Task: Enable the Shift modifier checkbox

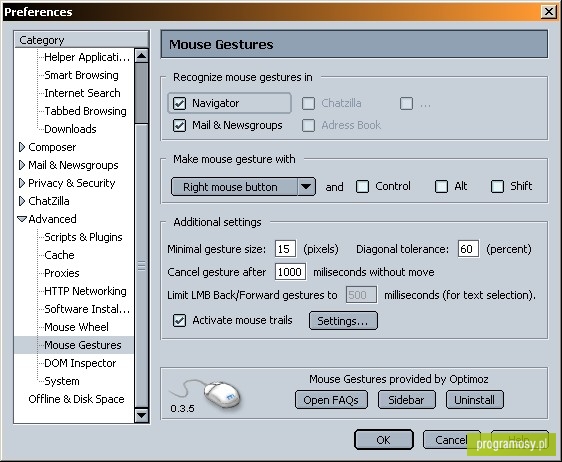Action: click(x=497, y=186)
